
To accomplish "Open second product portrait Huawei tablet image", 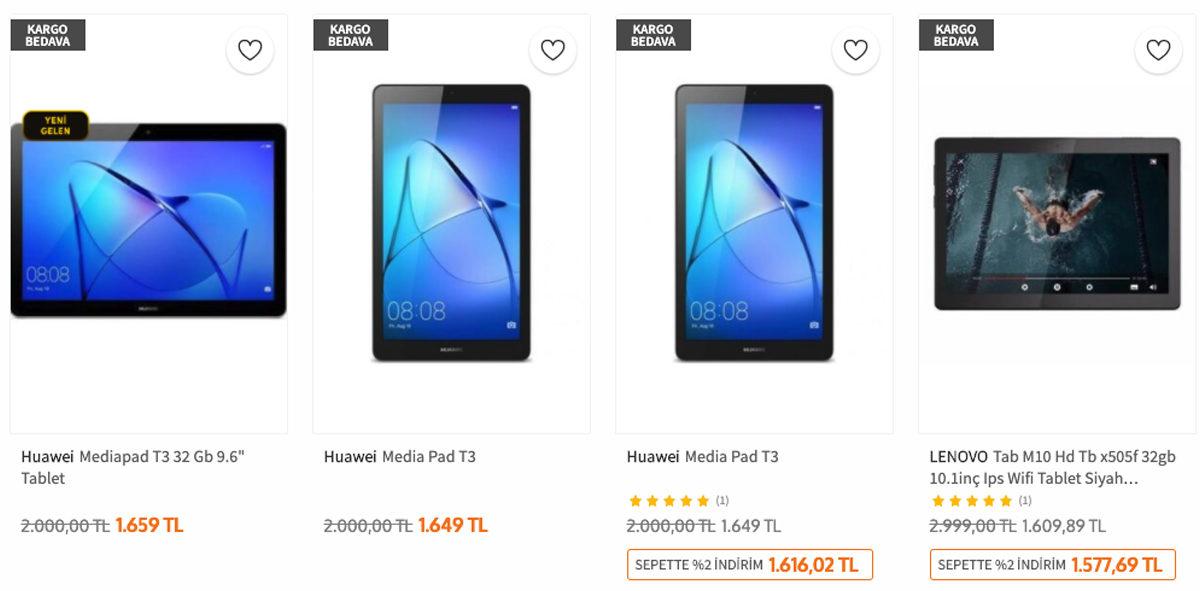I will [x=451, y=222].
